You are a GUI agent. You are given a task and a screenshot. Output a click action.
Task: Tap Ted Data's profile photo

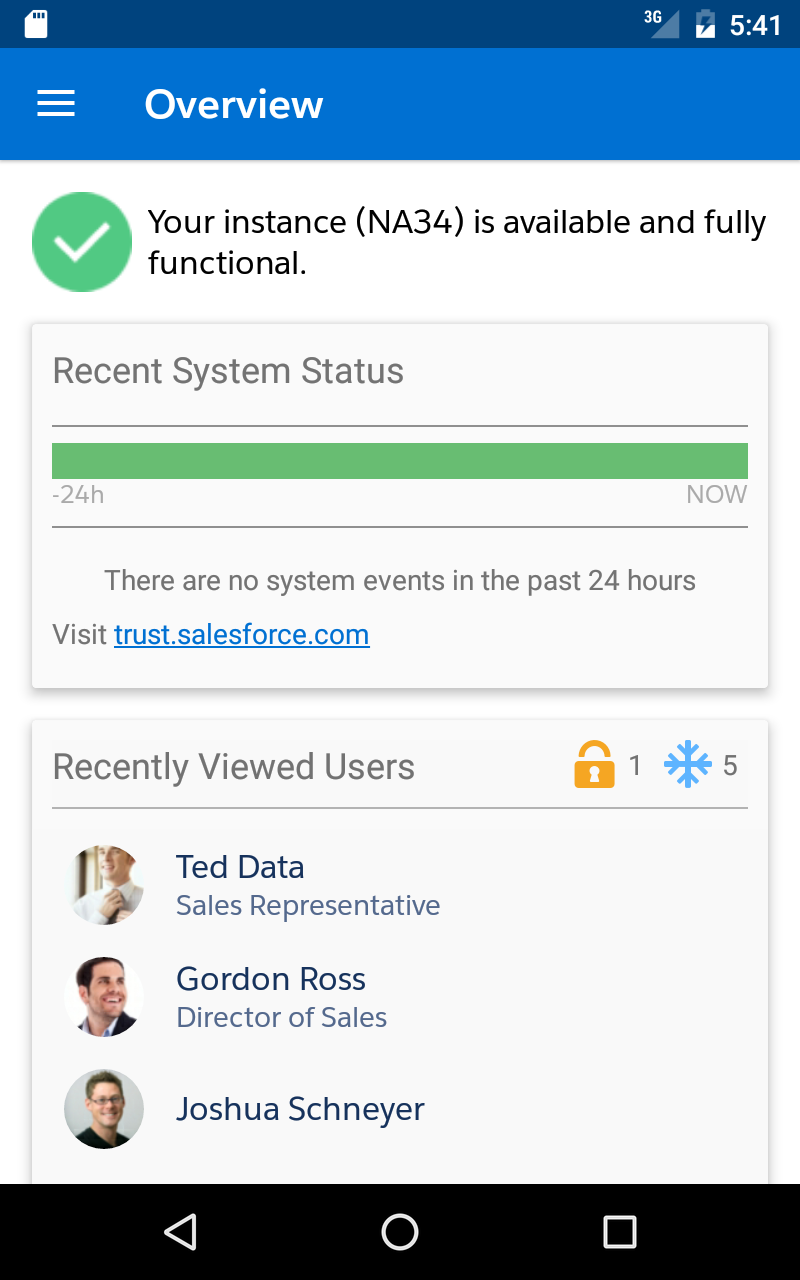pyautogui.click(x=104, y=884)
